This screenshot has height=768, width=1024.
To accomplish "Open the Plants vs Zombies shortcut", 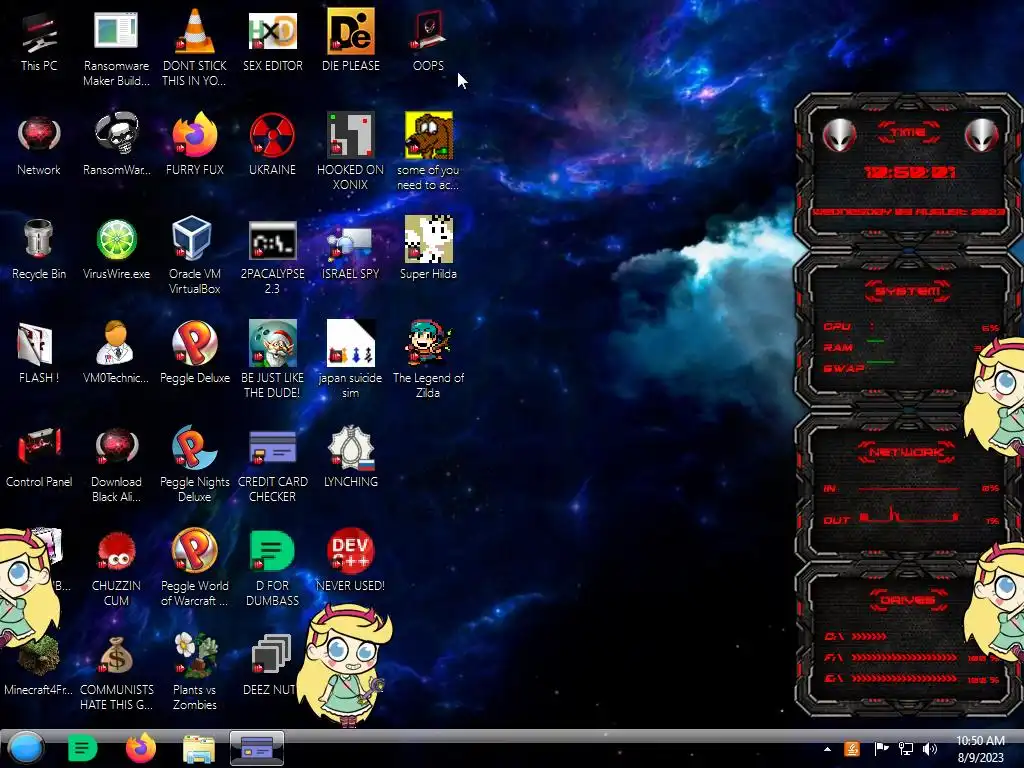I will point(195,655).
